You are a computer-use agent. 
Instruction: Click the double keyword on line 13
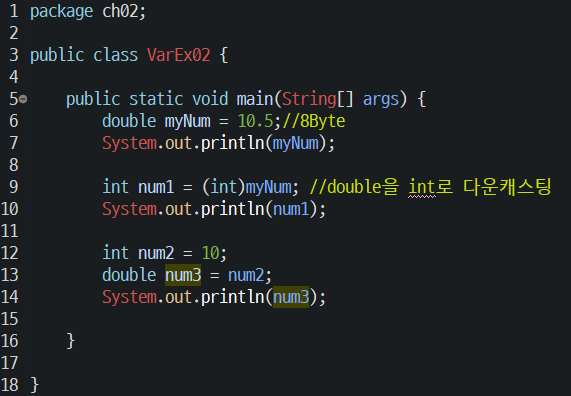click(x=129, y=275)
